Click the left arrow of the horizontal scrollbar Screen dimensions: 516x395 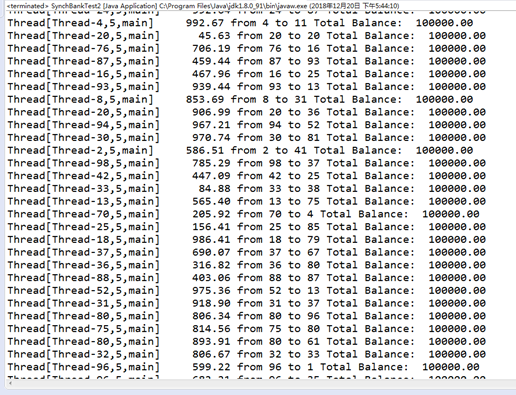tap(10, 384)
